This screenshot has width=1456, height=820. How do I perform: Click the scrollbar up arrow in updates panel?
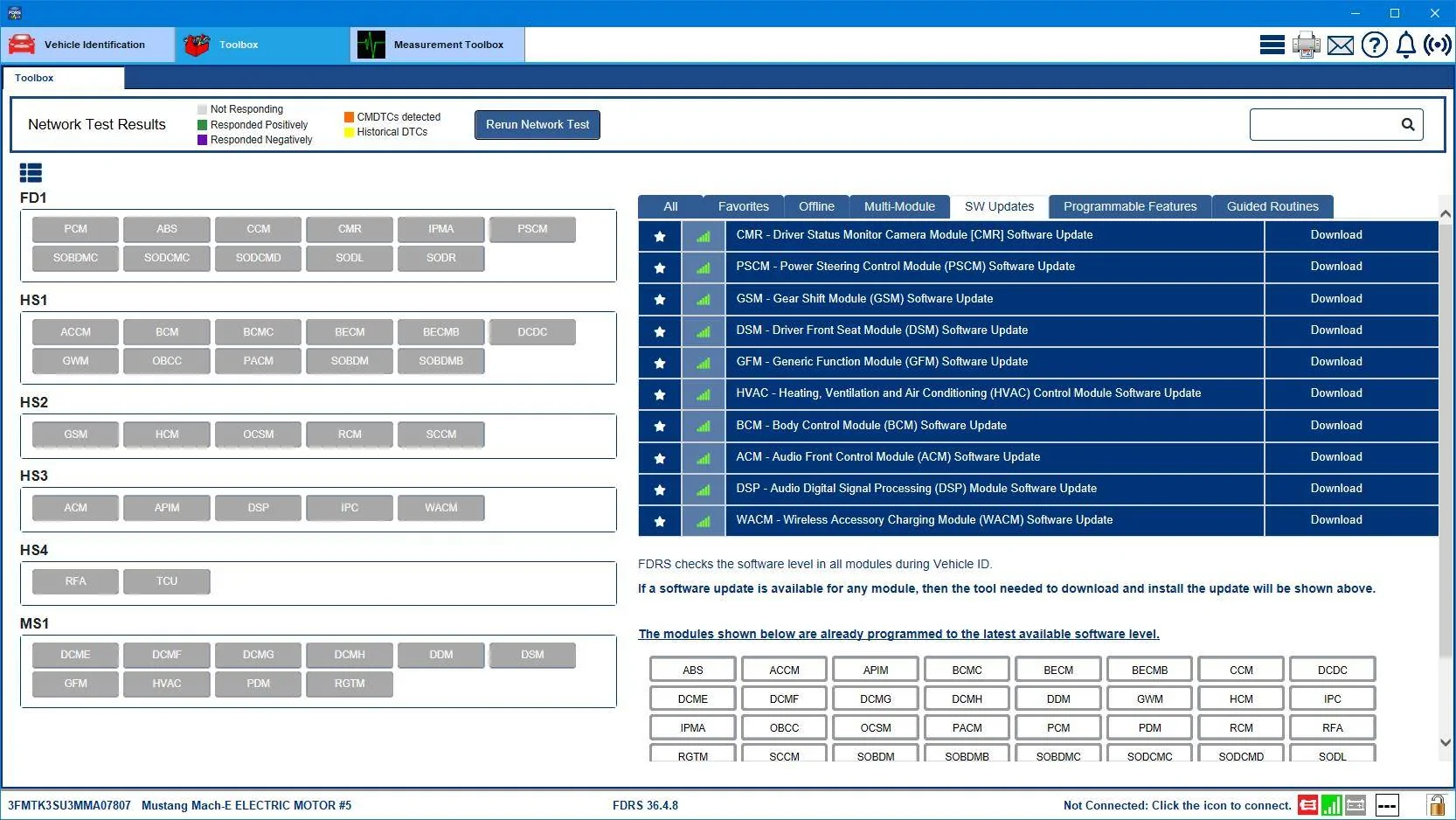tap(1446, 213)
